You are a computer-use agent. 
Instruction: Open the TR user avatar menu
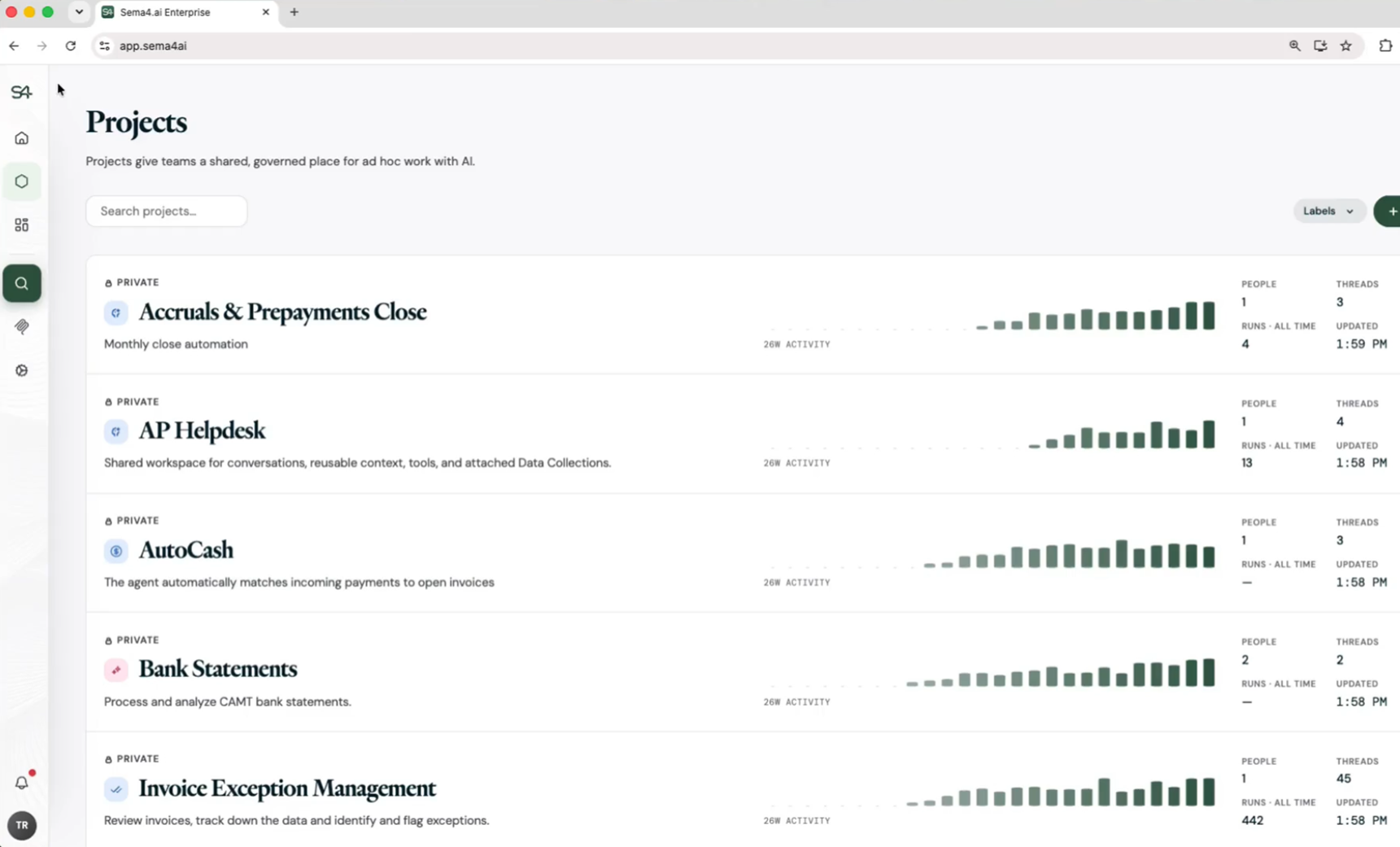(22, 826)
